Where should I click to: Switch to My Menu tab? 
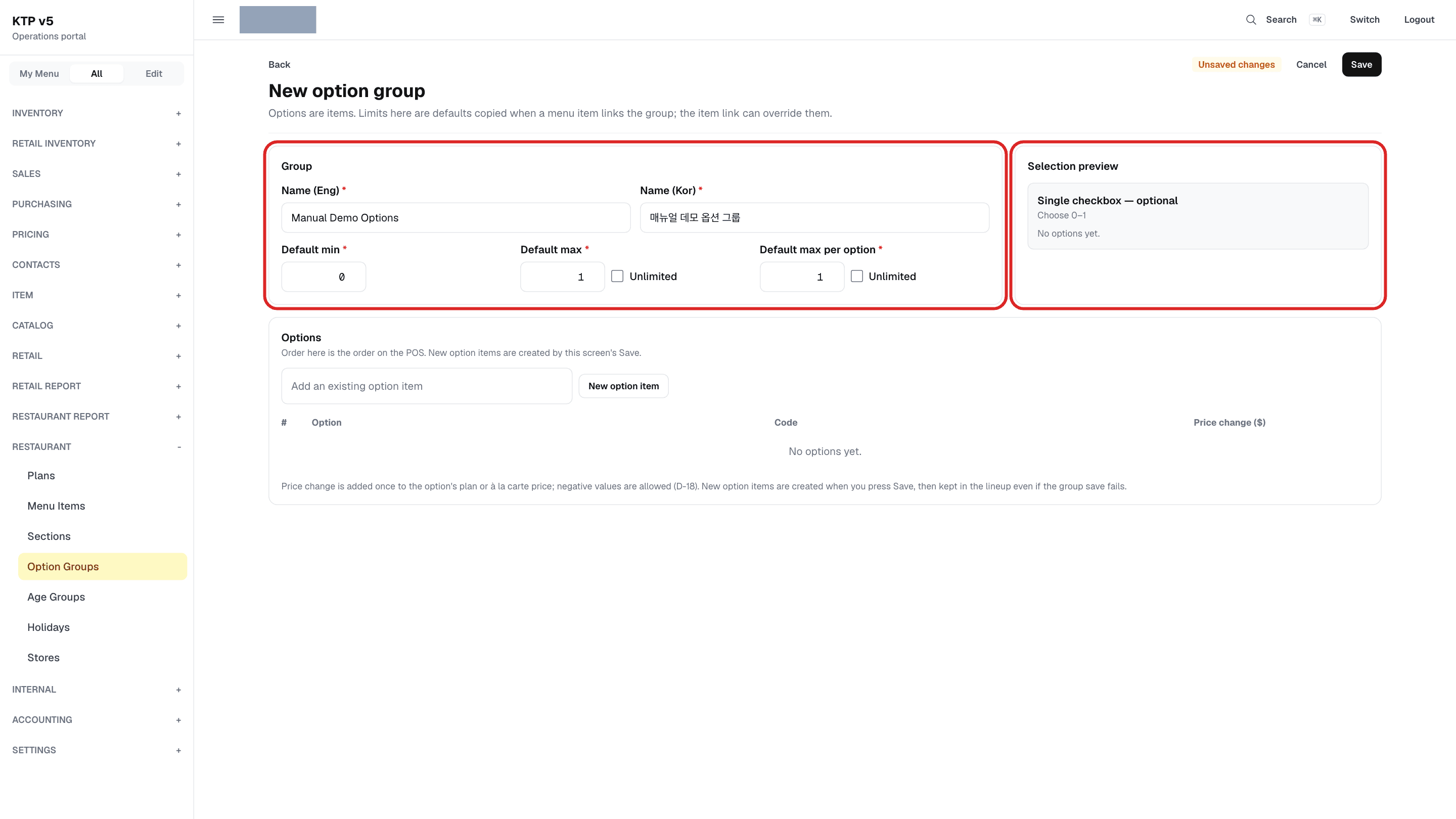(39, 73)
